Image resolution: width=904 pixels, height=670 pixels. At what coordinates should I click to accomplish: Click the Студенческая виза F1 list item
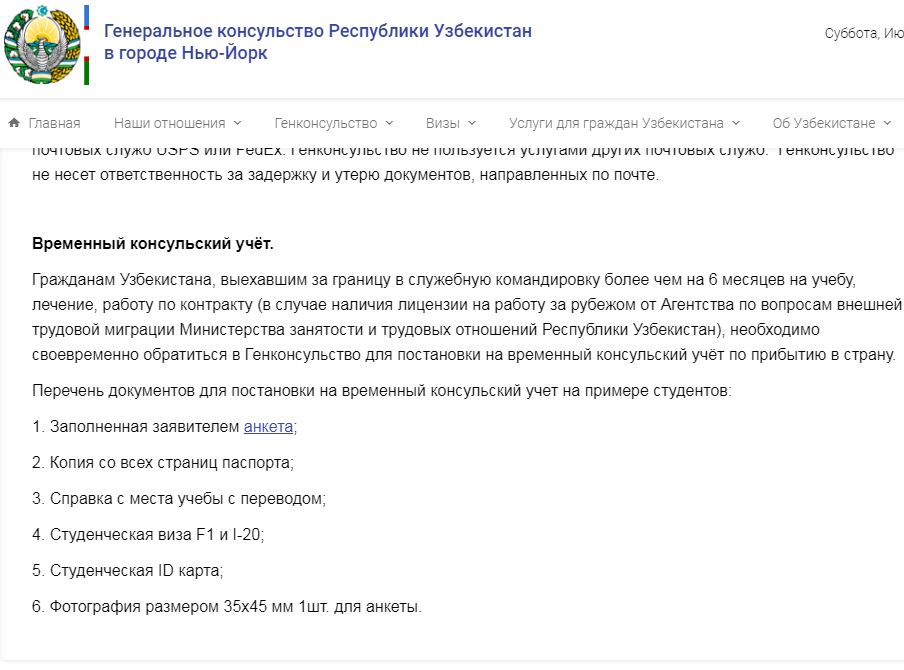click(149, 535)
